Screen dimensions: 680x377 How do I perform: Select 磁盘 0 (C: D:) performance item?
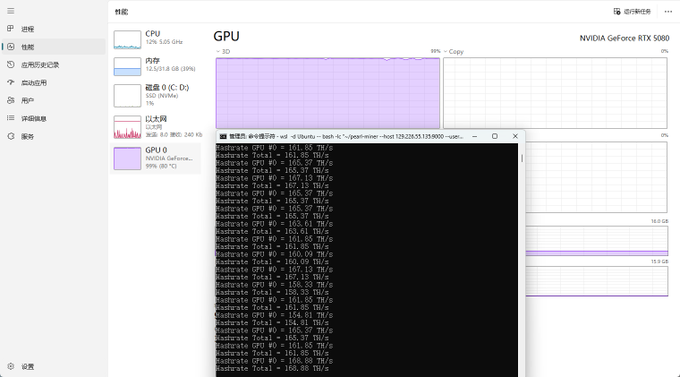click(x=156, y=95)
